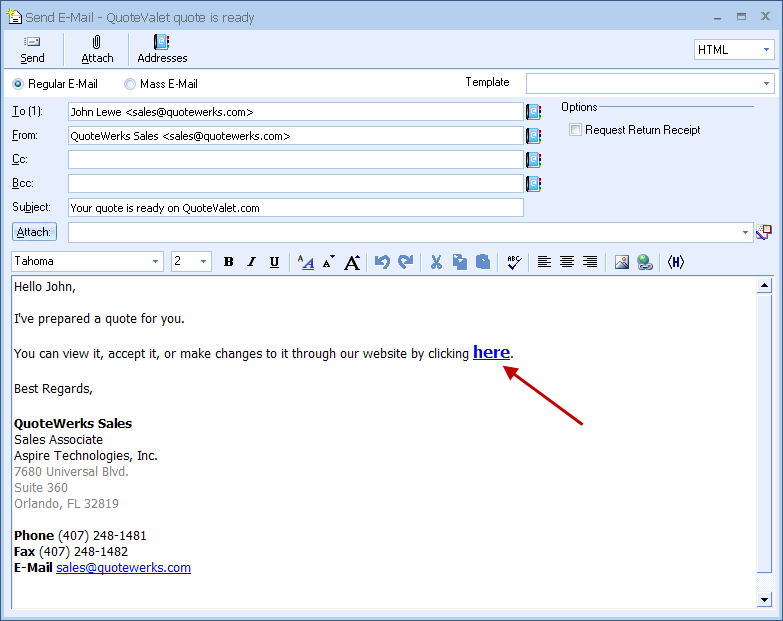The image size is (783, 621).
Task: Click the Attach paperclip toolbar button
Action: 97,49
